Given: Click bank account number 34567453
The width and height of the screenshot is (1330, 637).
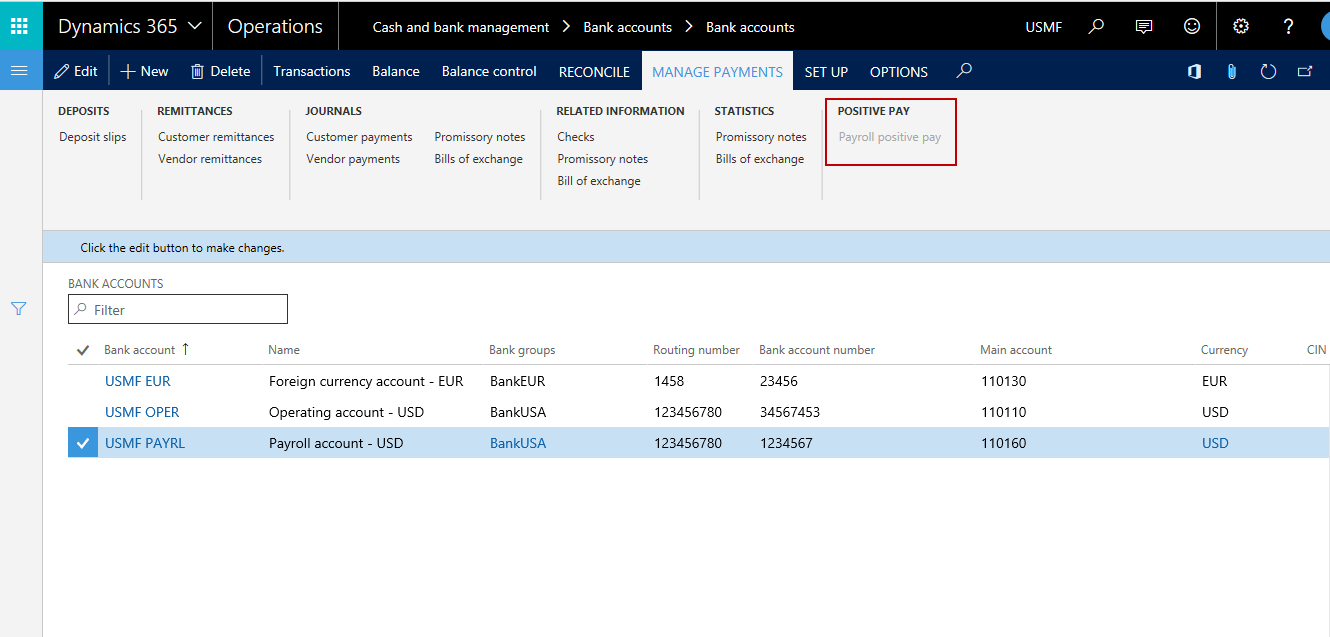Looking at the screenshot, I should tap(789, 412).
